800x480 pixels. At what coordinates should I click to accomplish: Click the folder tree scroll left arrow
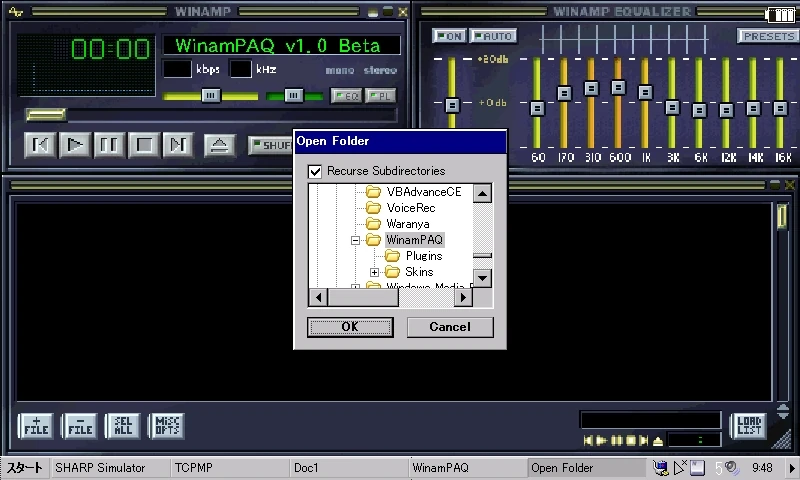[x=318, y=297]
